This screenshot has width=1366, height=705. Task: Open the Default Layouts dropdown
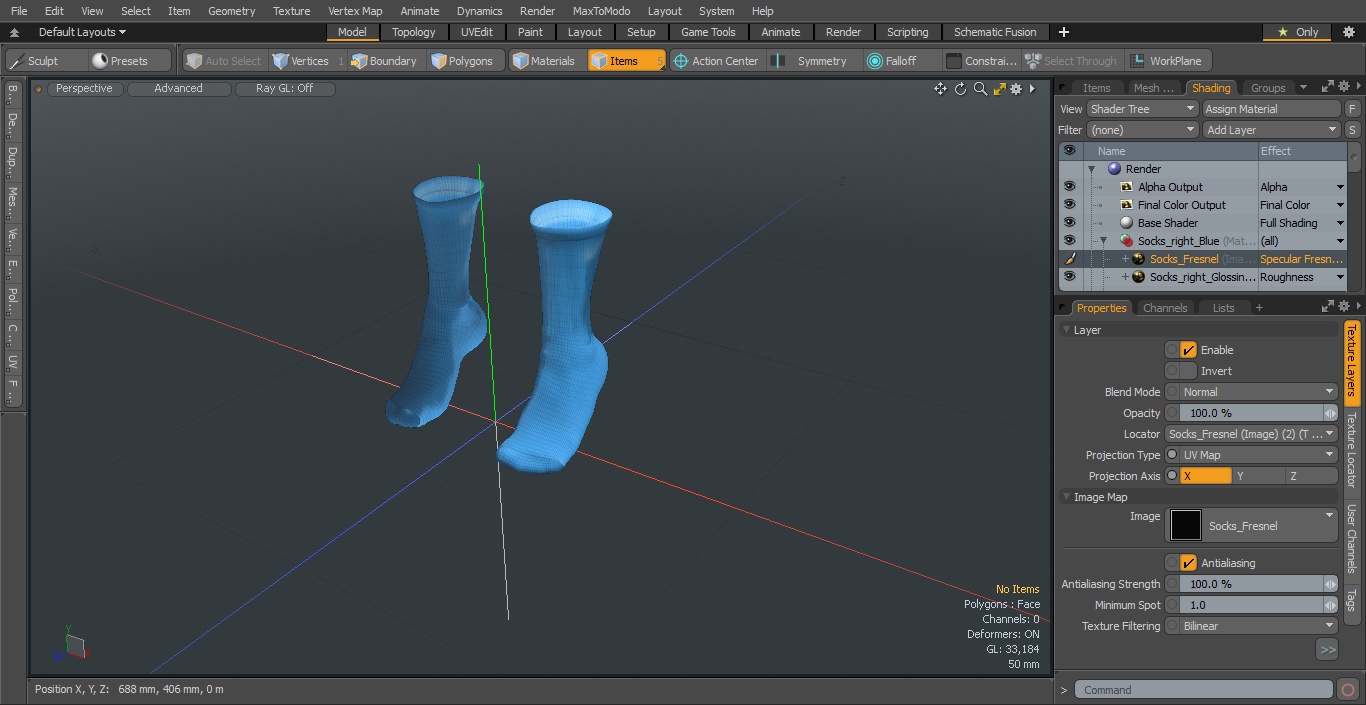click(x=82, y=32)
